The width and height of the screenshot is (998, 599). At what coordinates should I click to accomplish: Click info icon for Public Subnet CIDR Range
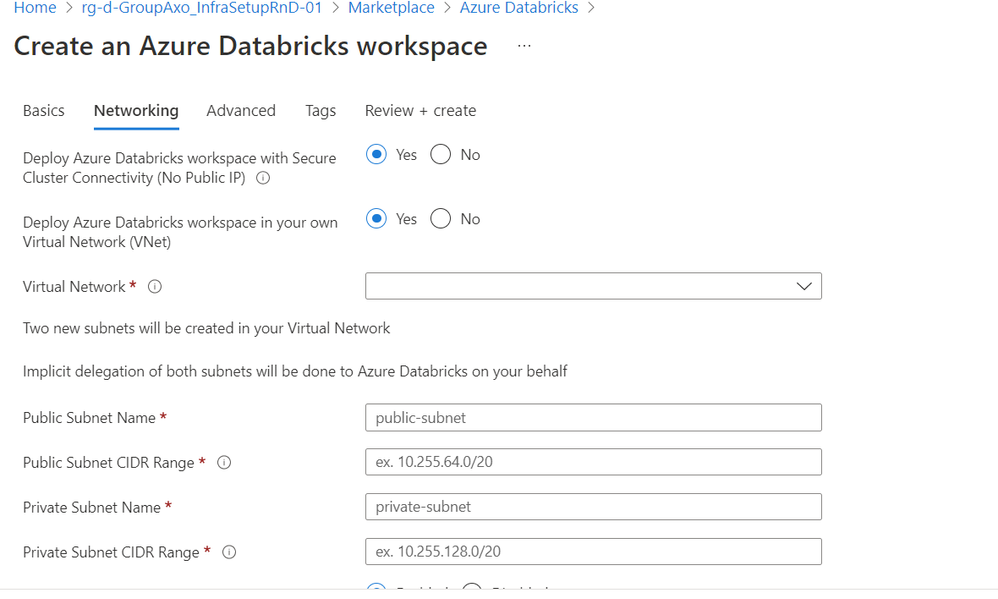pyautogui.click(x=224, y=463)
